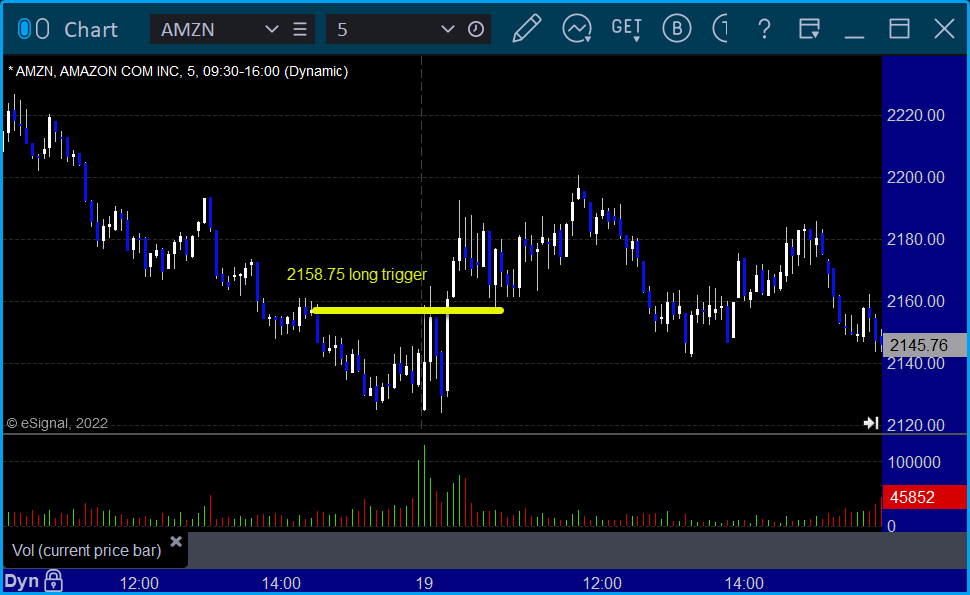This screenshot has height=595, width=970.
Task: Select the pencil drawing tools icon
Action: coord(526,29)
